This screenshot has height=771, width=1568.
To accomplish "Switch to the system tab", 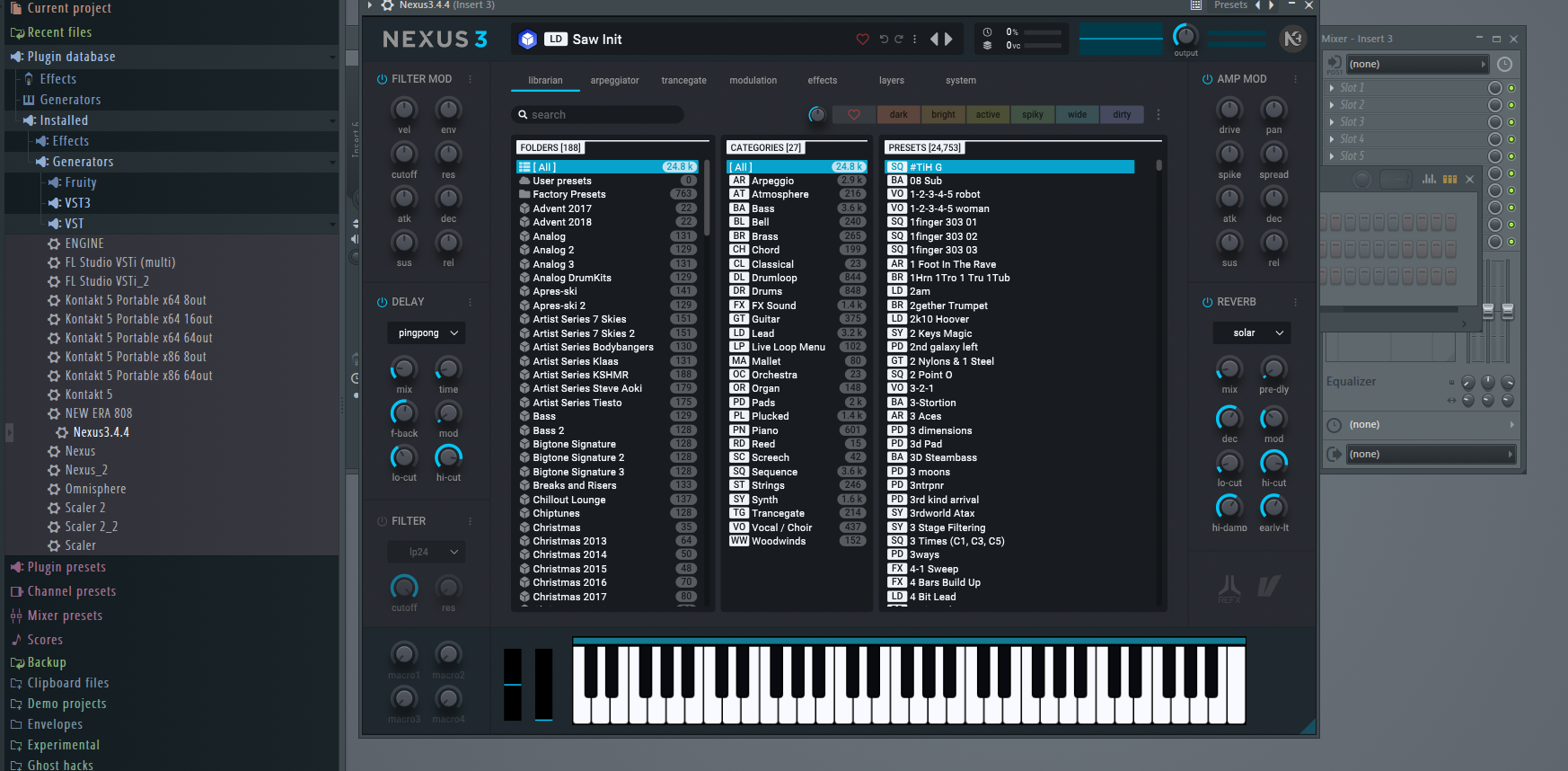I will [960, 81].
